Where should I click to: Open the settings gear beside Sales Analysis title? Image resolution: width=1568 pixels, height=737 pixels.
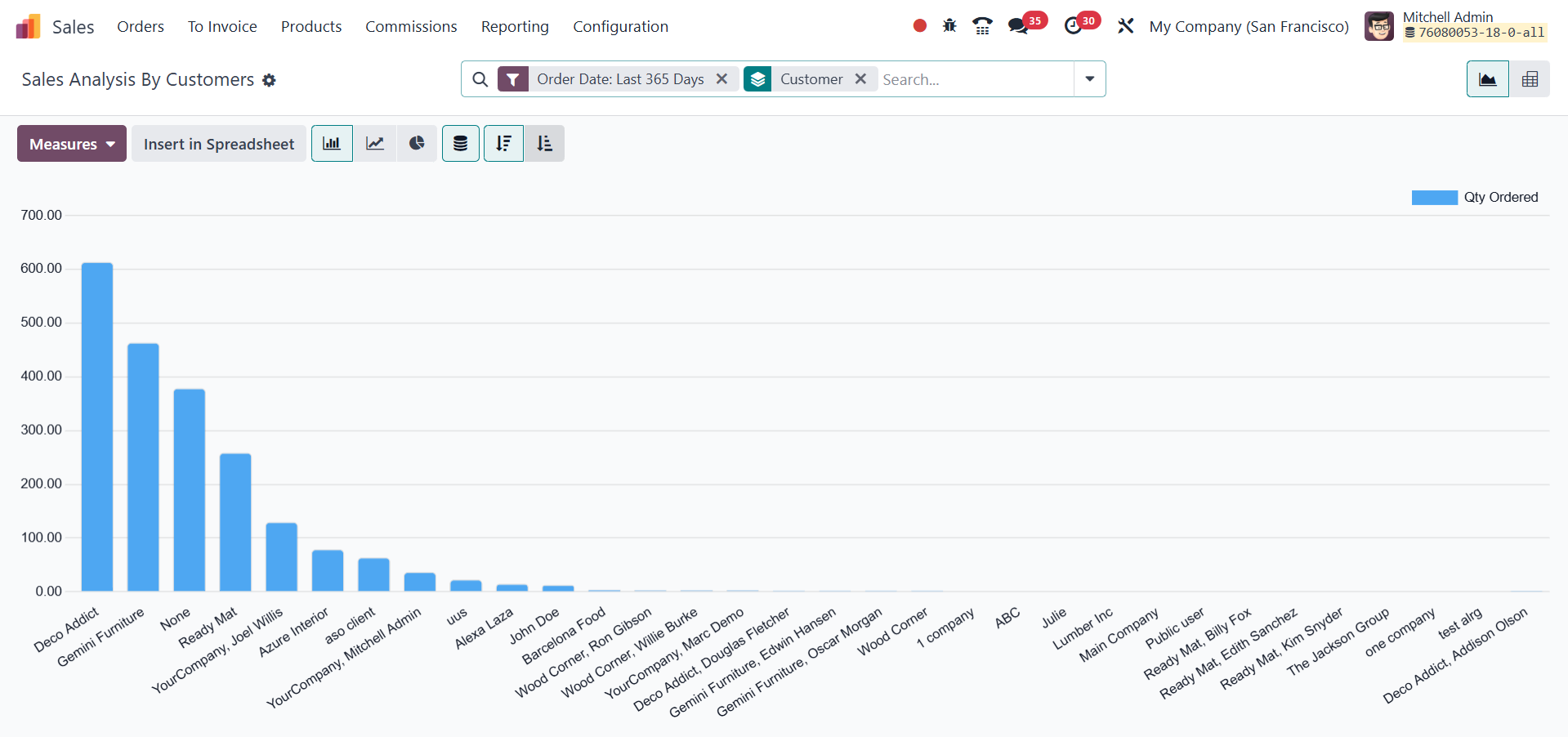click(269, 80)
